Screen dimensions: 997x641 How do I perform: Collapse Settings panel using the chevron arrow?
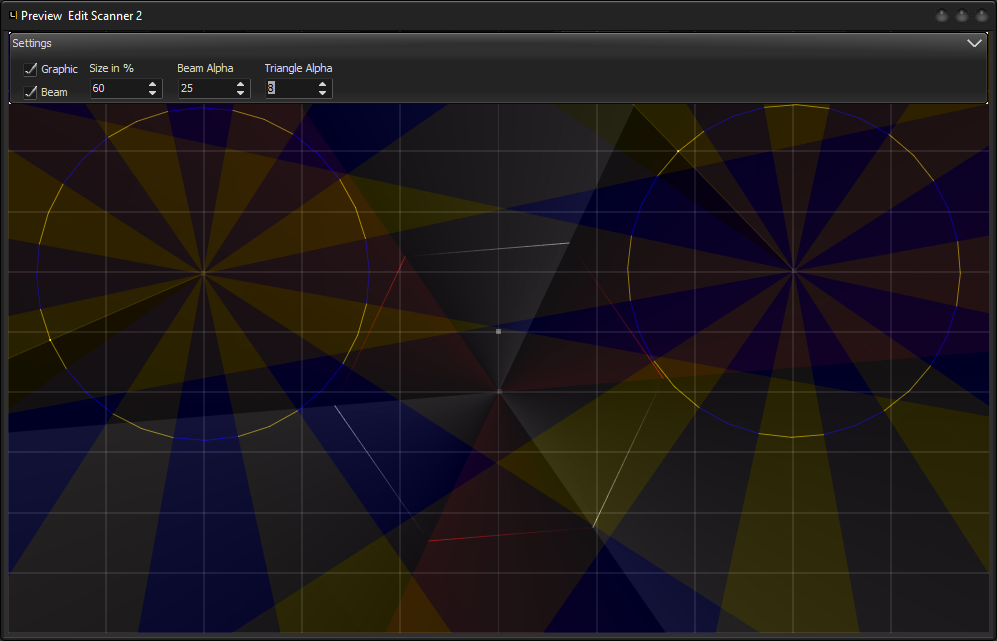(x=974, y=44)
